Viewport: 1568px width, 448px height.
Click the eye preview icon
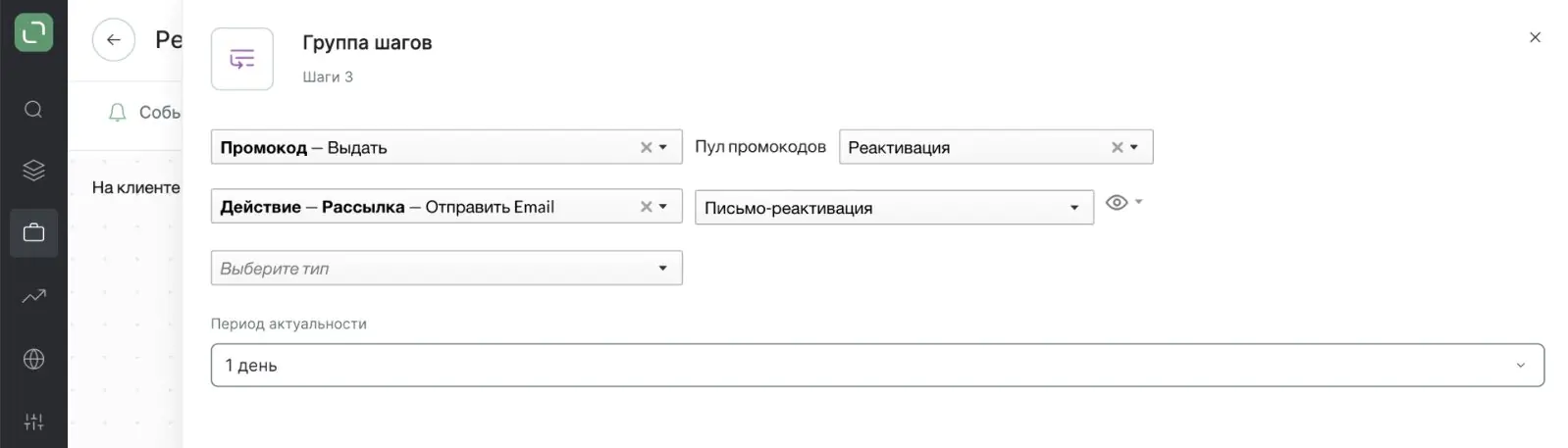click(x=1117, y=203)
